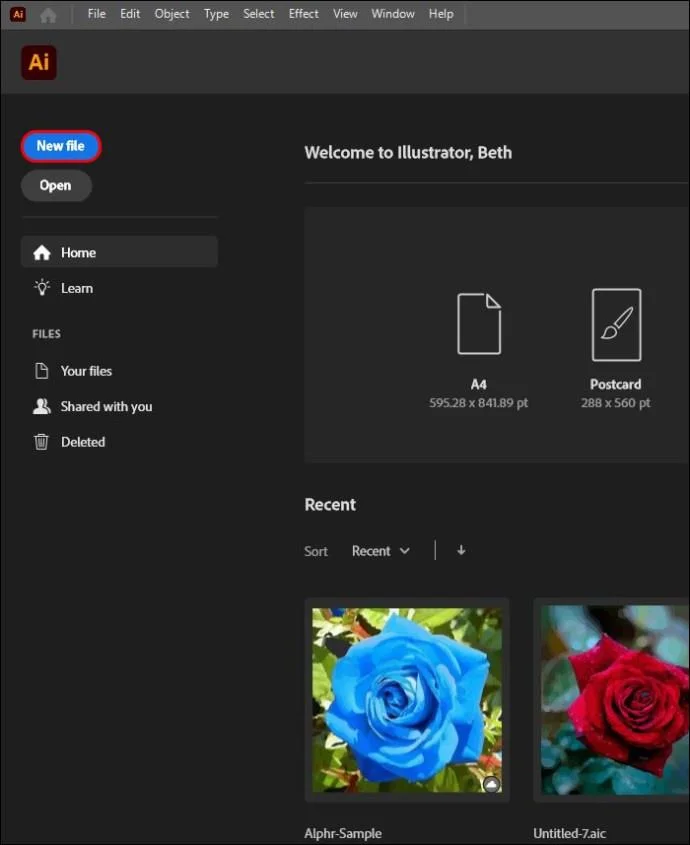Click the Open button

click(56, 185)
